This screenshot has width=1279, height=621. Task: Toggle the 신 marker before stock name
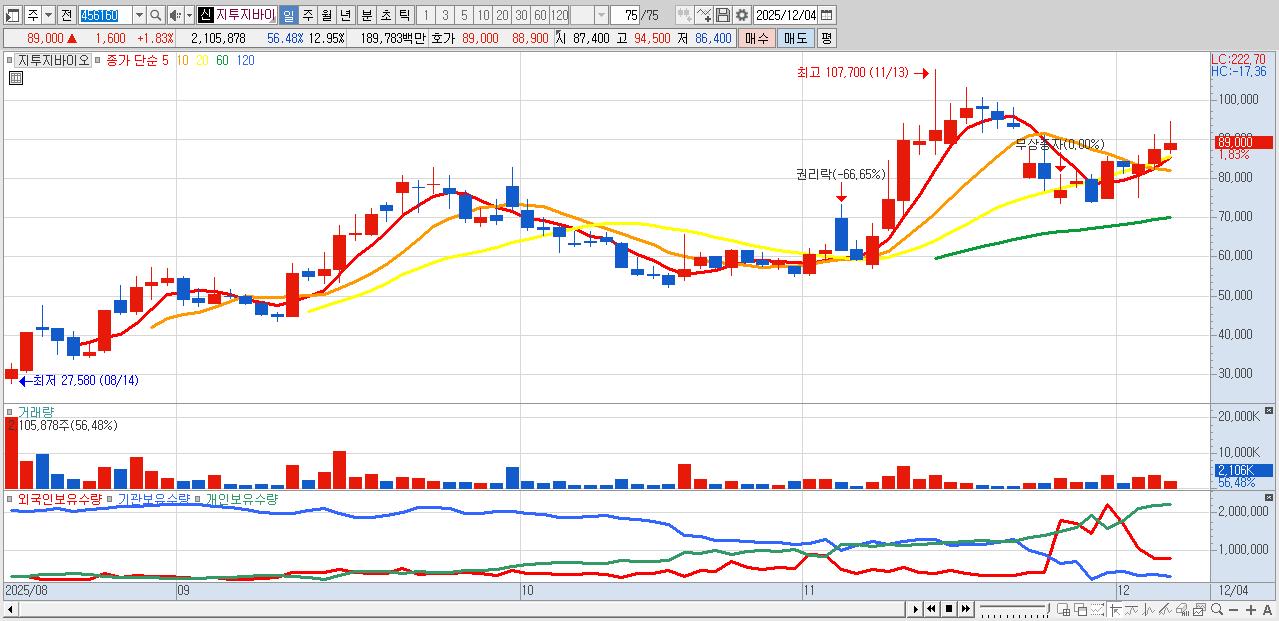click(x=205, y=15)
